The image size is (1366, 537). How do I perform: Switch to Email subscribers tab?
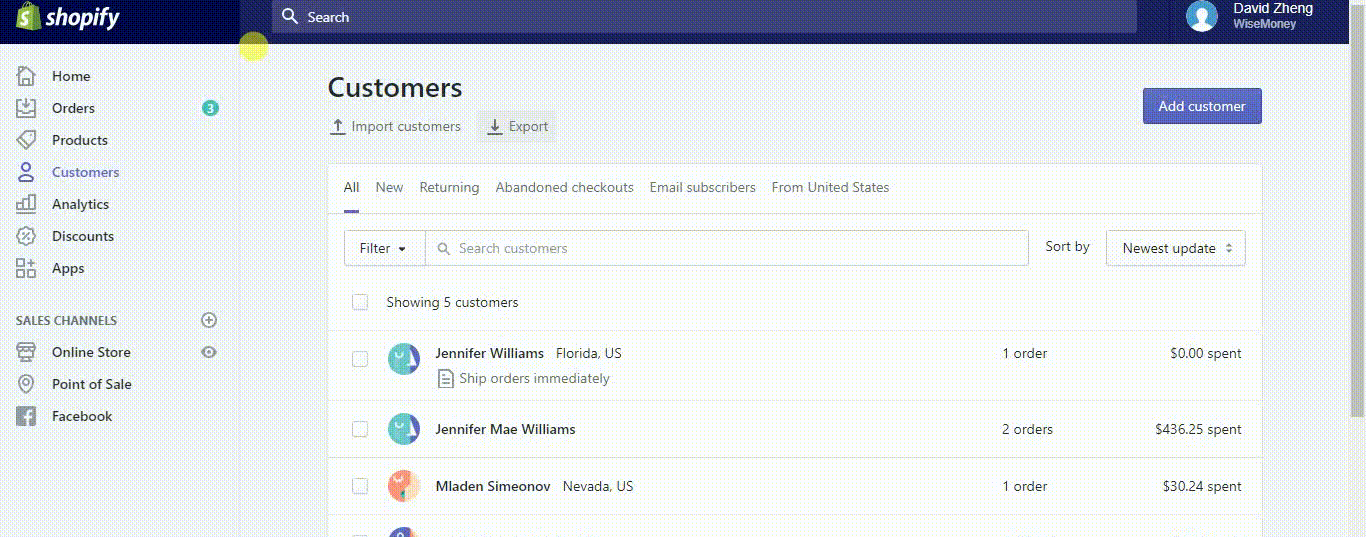pyautogui.click(x=703, y=188)
